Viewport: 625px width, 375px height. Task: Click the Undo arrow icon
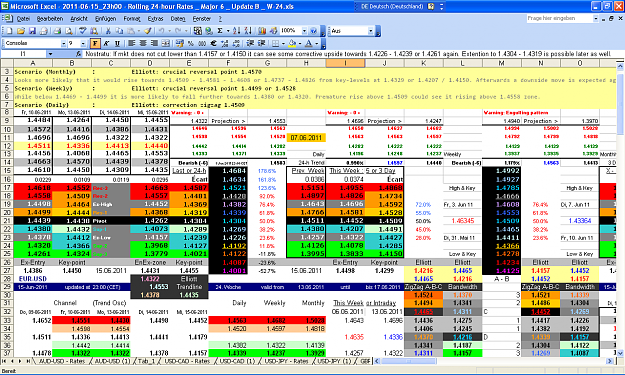click(x=161, y=31)
